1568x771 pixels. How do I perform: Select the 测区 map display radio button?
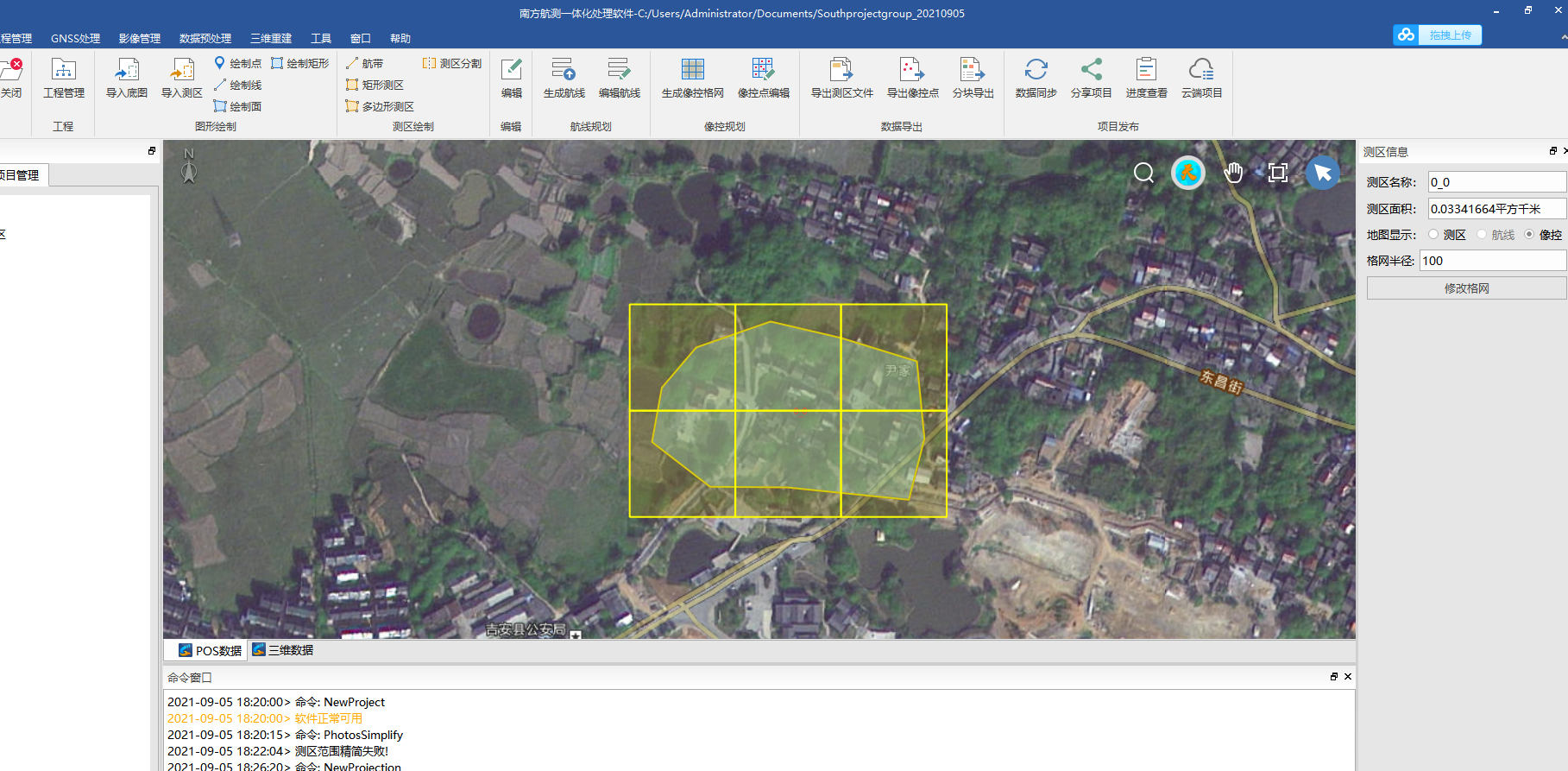point(1433,235)
